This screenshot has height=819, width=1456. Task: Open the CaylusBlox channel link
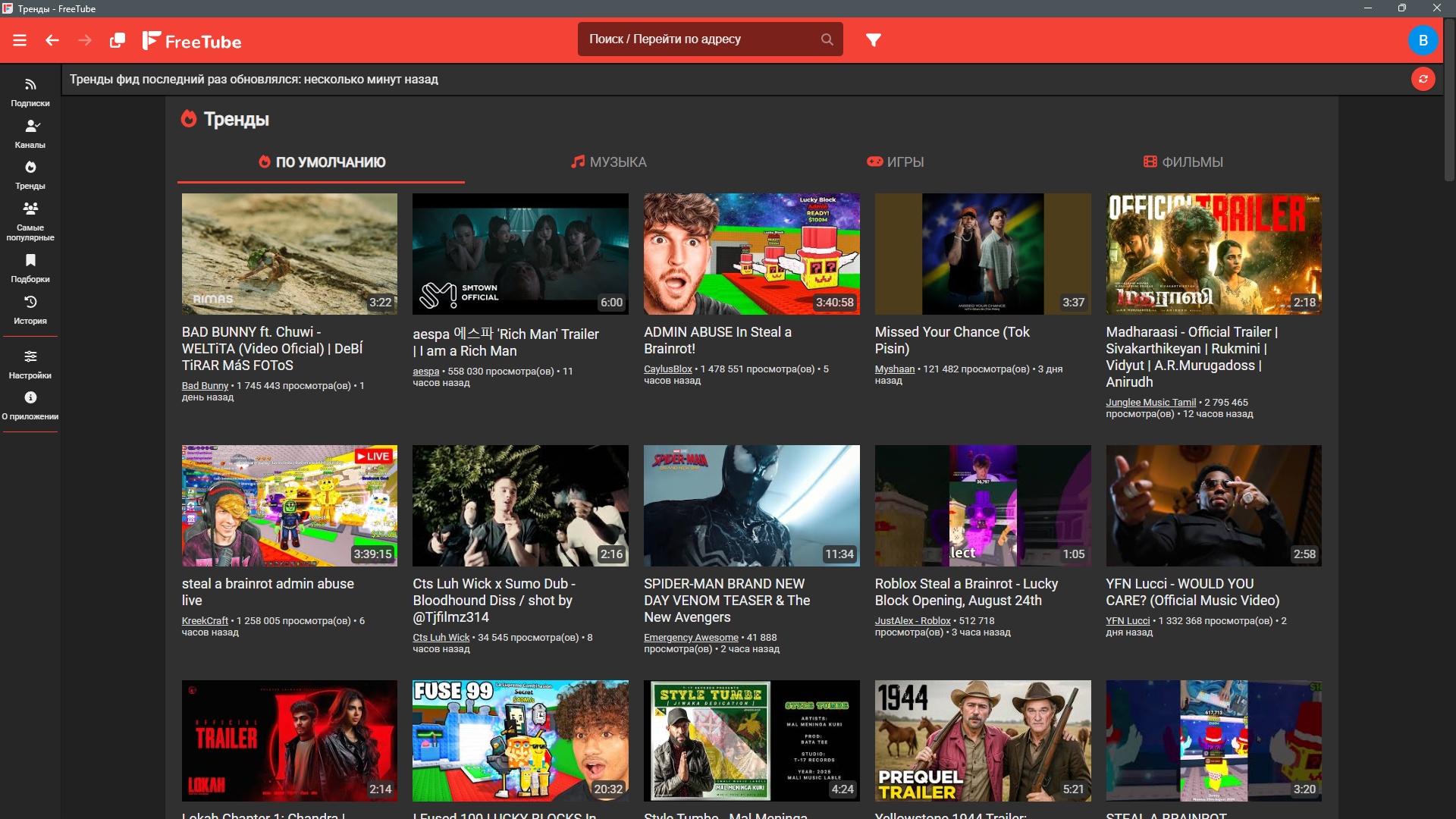667,369
